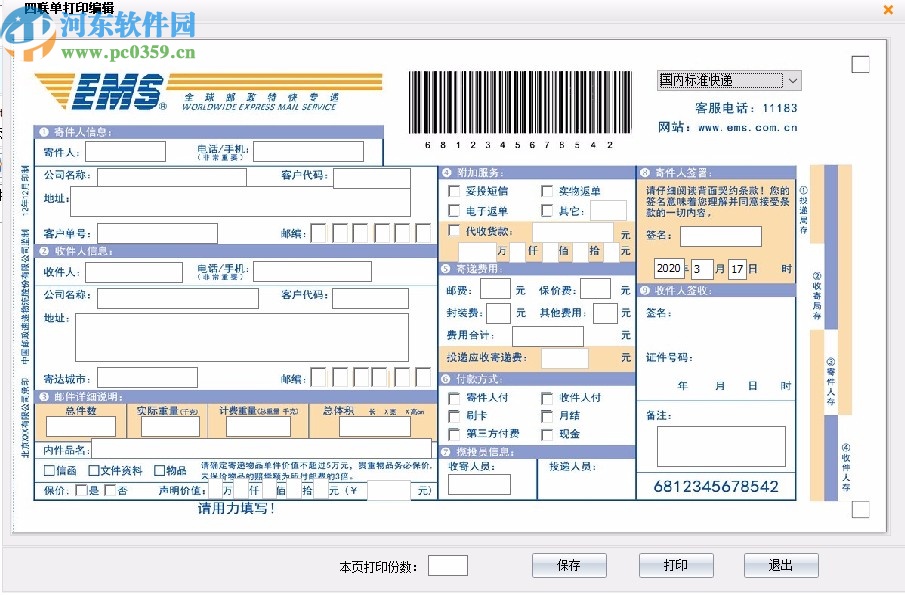This screenshot has width=905, height=595.
Task: Click the 签名 signature box under 寄件人签署
Action: [718, 235]
